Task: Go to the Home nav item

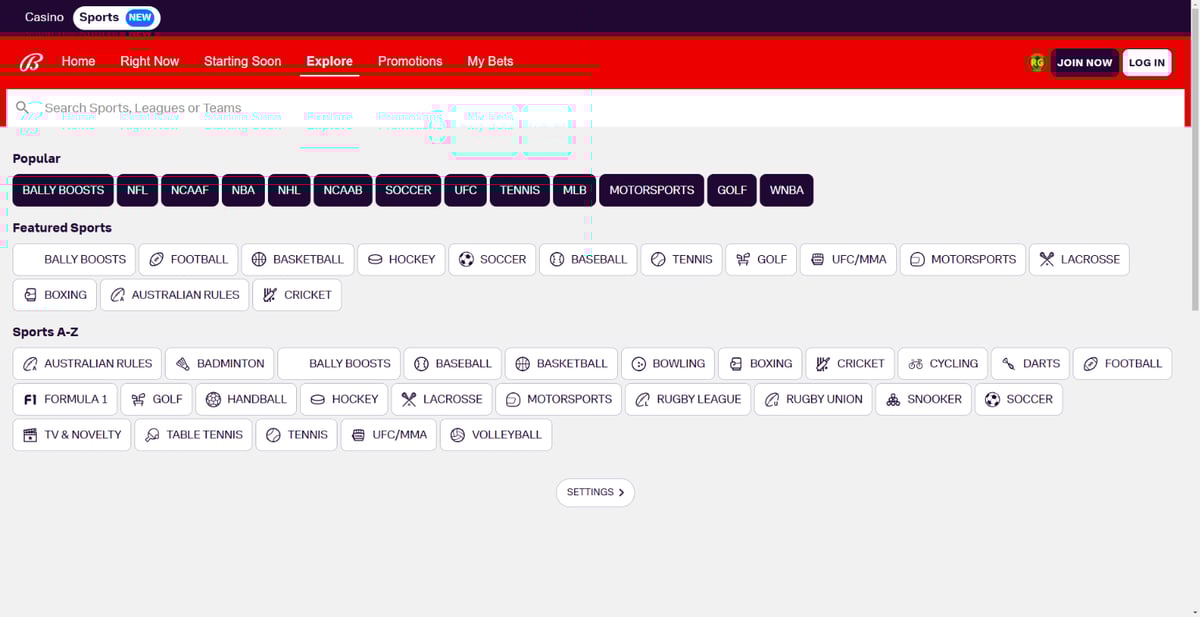Action: click(x=78, y=62)
